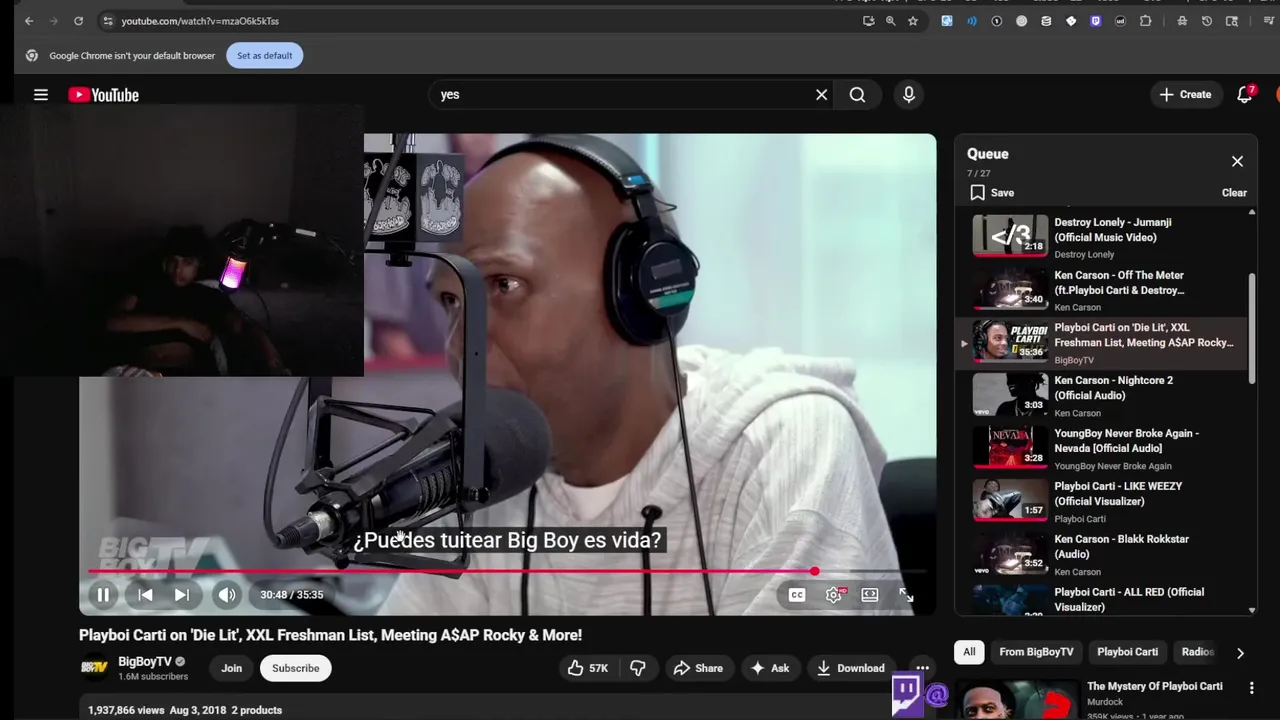
Task: Go back in browser history
Action: (x=29, y=21)
